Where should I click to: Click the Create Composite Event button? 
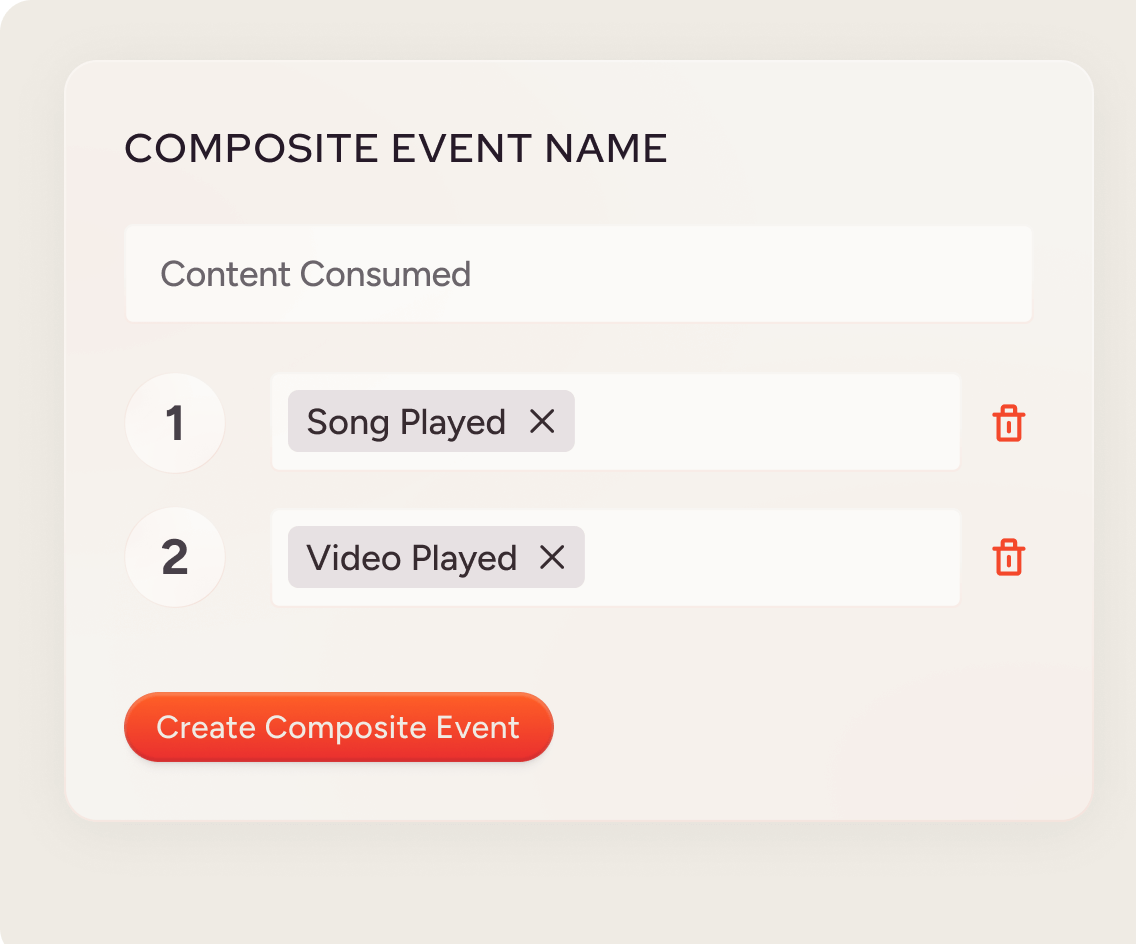click(x=338, y=727)
